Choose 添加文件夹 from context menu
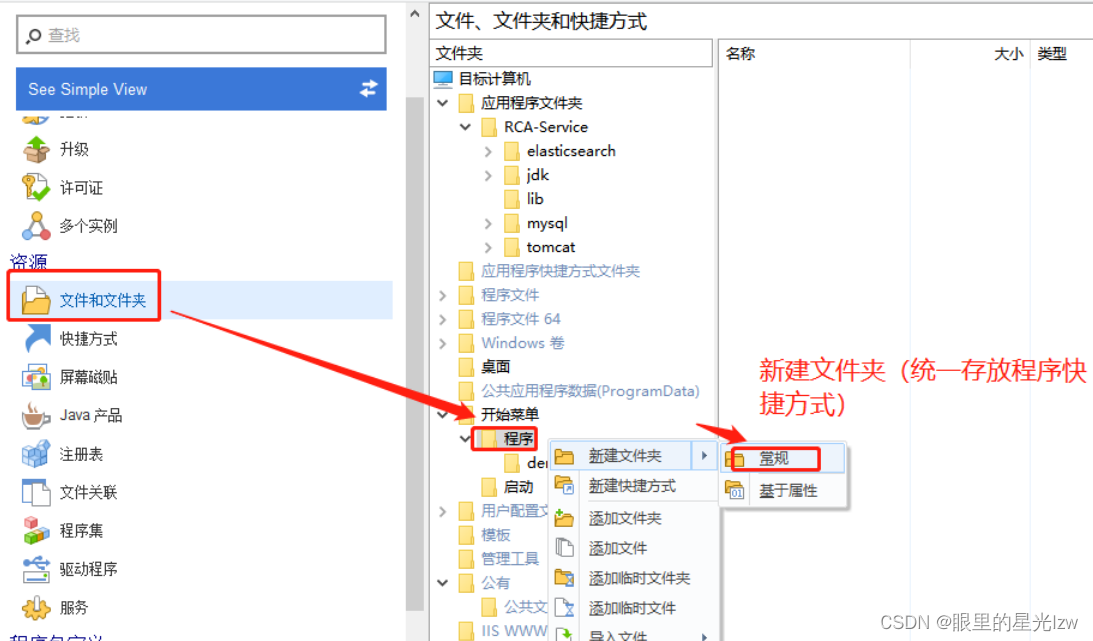The image size is (1093, 641). [x=633, y=518]
